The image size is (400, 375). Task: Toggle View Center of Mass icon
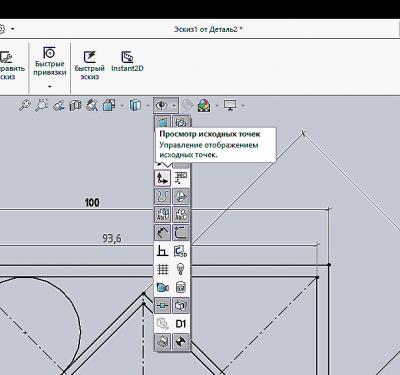(181, 342)
